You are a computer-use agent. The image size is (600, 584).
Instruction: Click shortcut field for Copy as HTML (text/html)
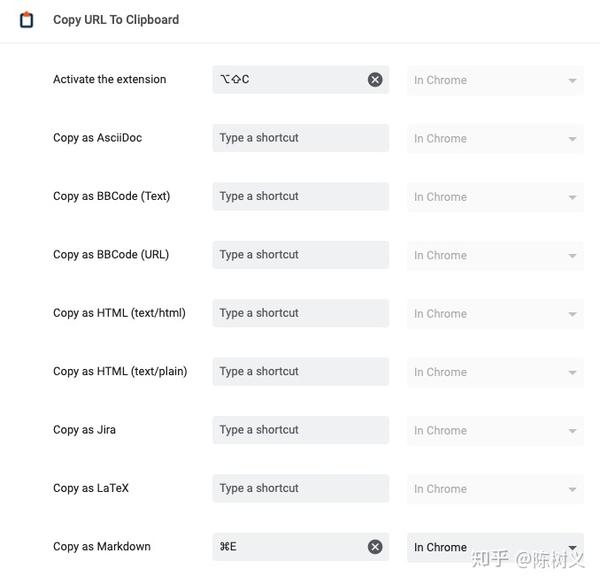pos(301,313)
